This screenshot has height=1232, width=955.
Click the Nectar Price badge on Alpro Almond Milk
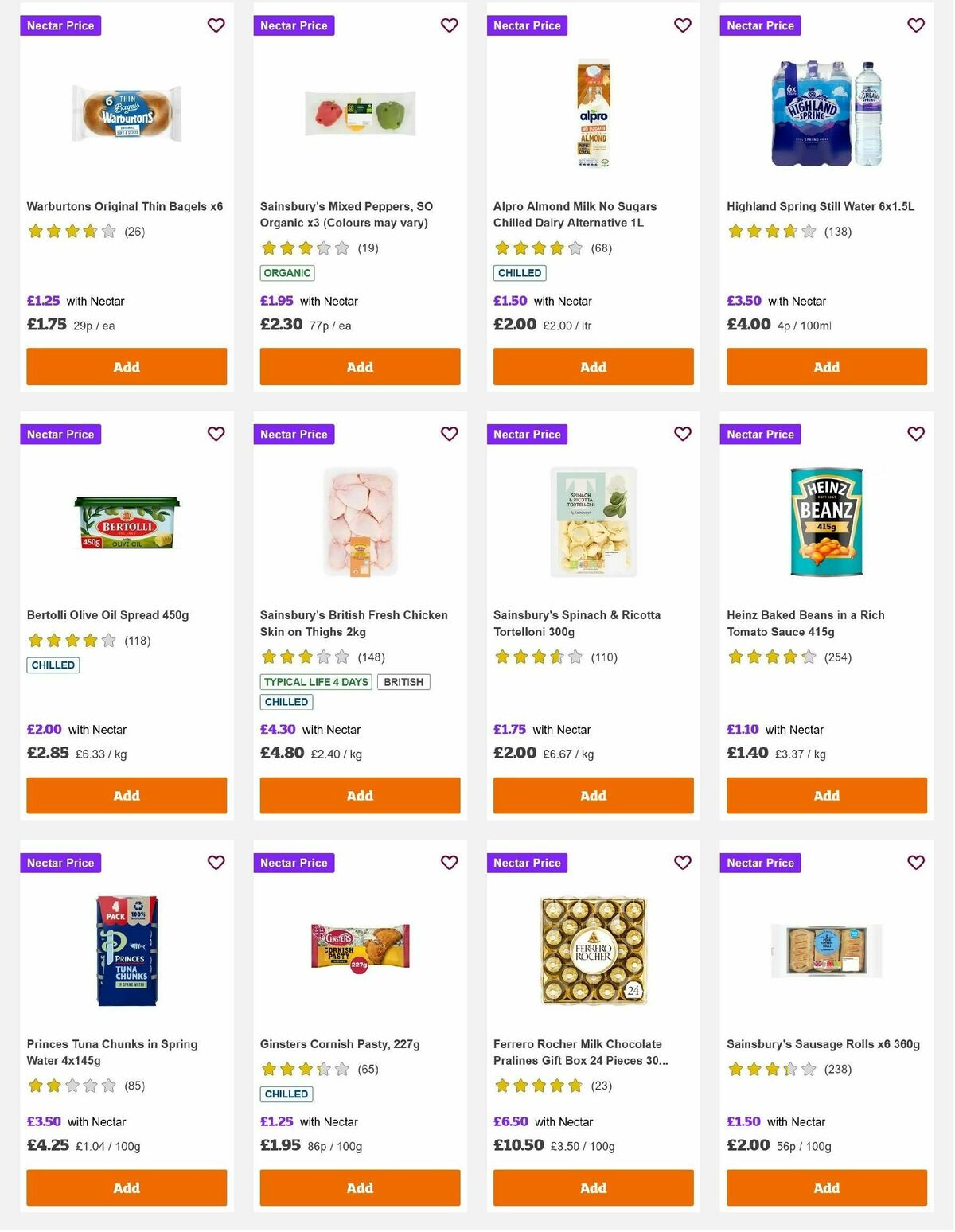[527, 25]
